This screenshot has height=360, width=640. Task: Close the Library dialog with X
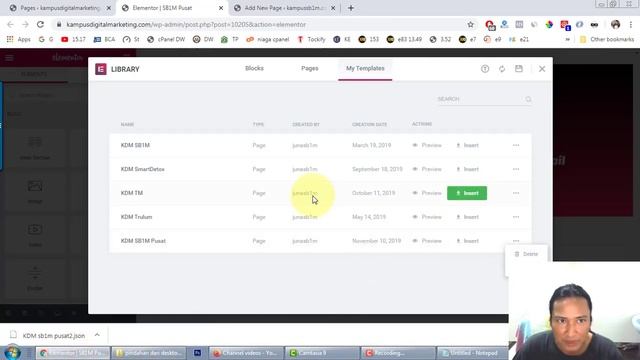(542, 69)
